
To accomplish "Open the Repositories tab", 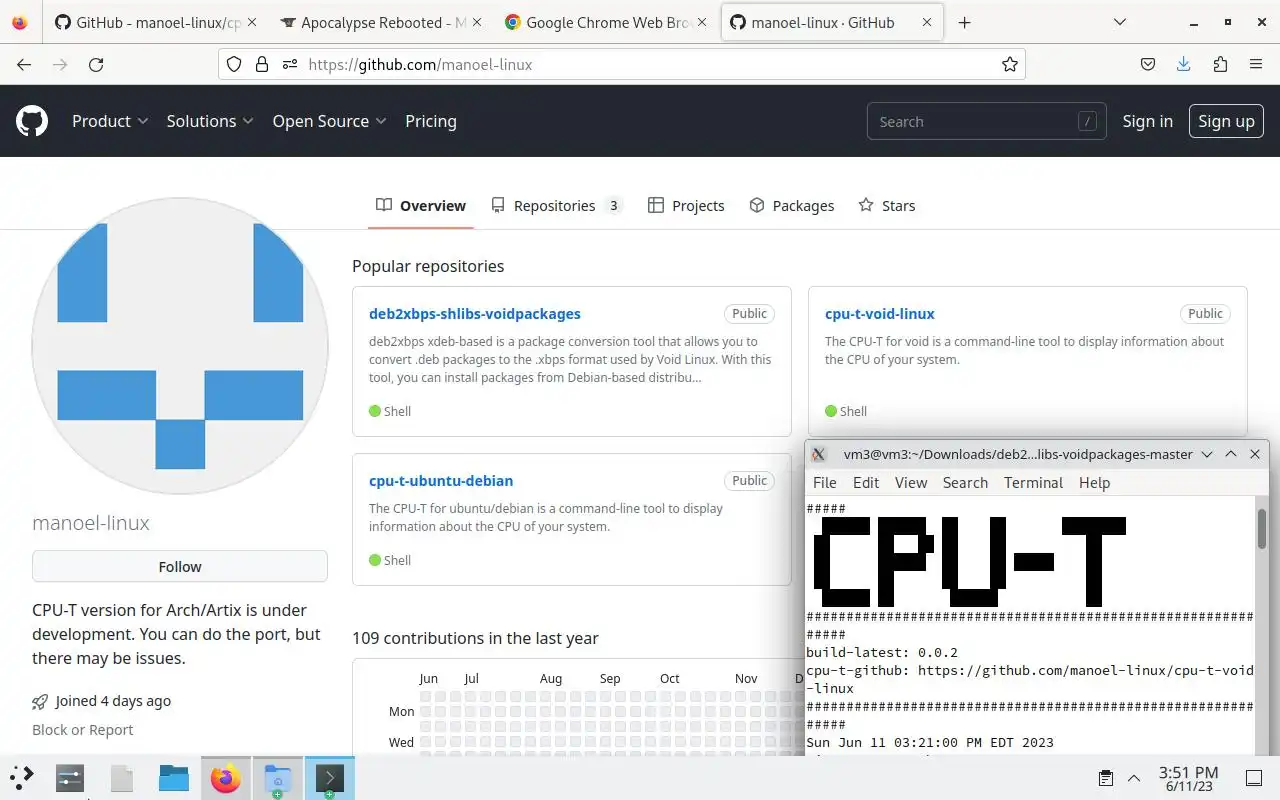I will coord(556,205).
